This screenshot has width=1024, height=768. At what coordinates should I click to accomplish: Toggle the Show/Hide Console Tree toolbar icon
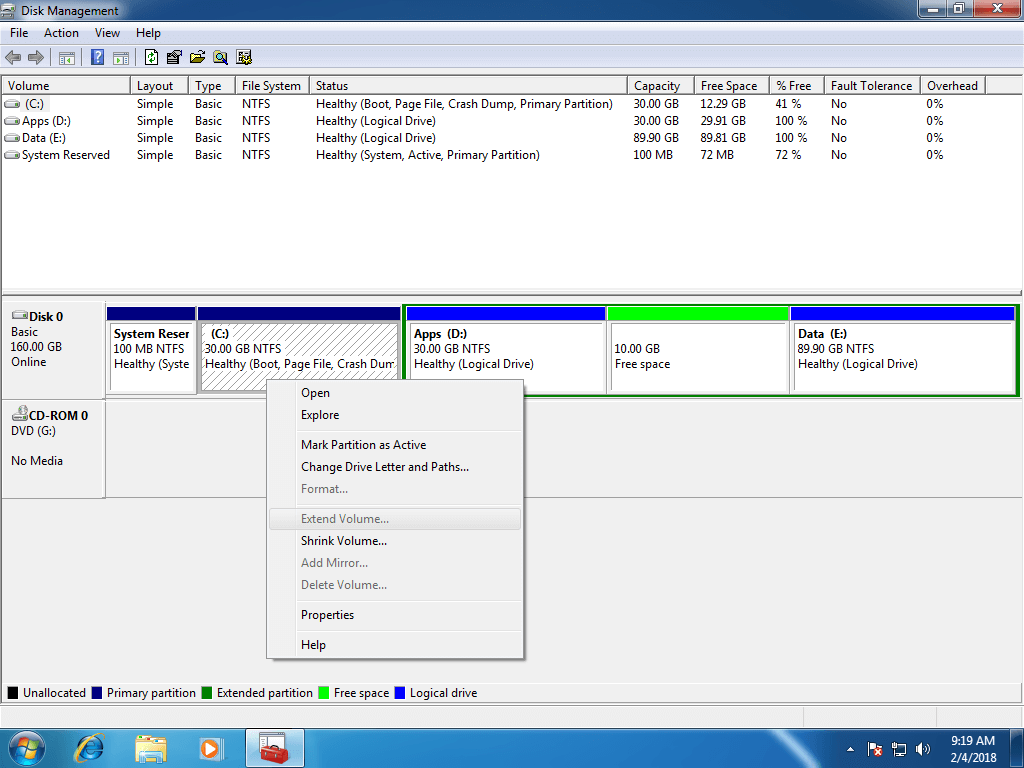tap(67, 57)
